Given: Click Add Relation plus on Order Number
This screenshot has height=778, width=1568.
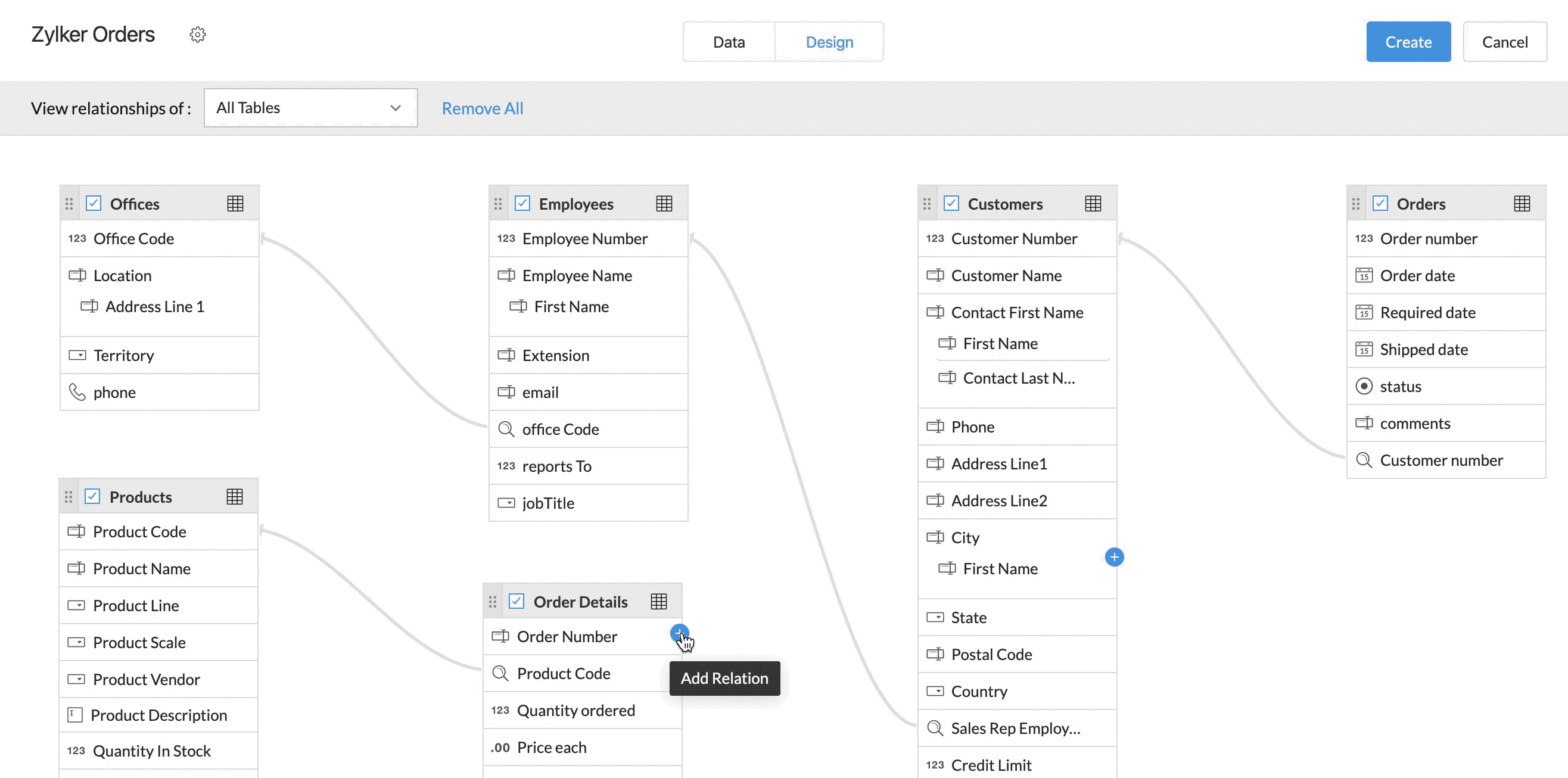Looking at the screenshot, I should point(679,633).
